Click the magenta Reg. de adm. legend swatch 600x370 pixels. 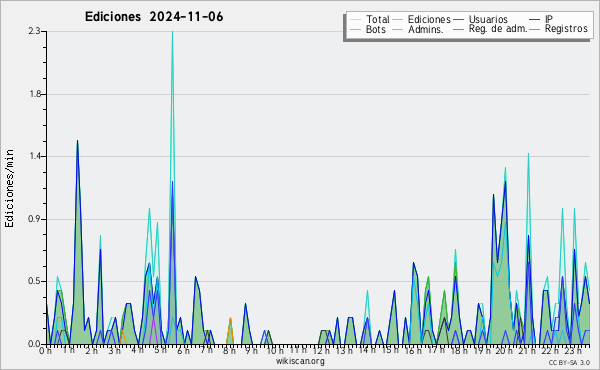tap(458, 29)
